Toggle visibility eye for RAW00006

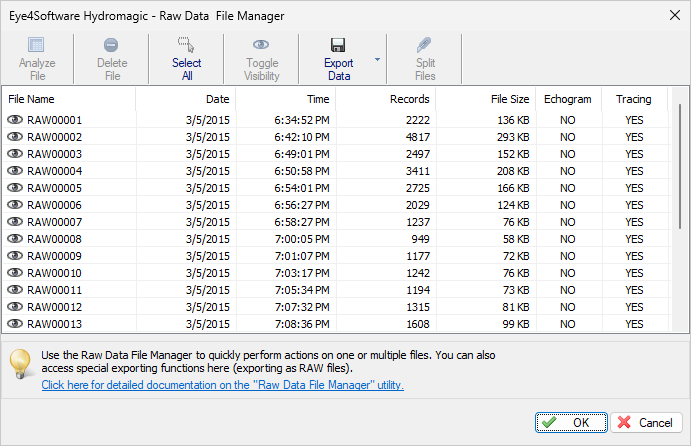[15, 204]
